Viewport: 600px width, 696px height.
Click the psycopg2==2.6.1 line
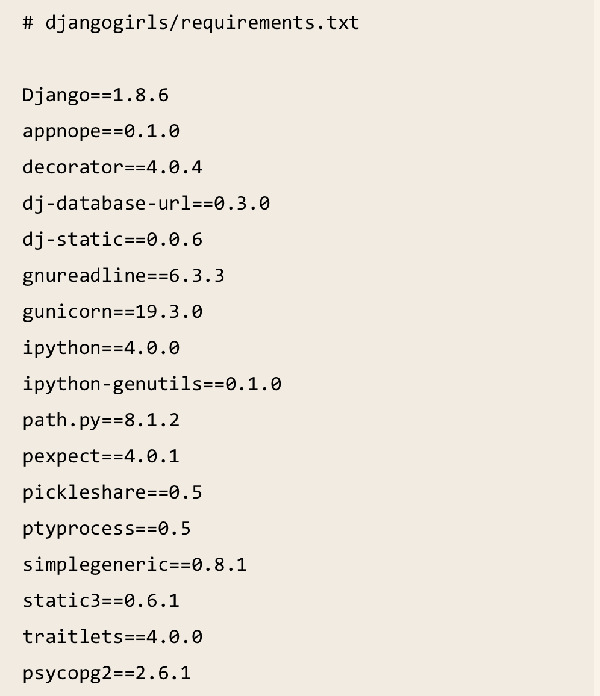106,672
